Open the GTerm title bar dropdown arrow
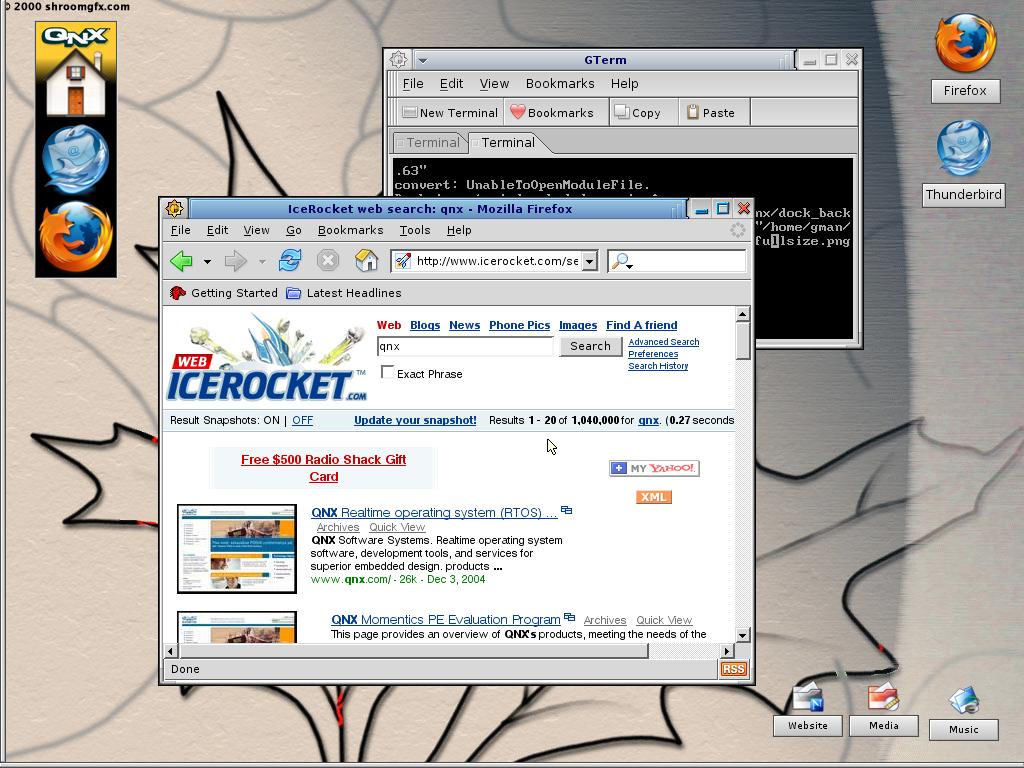1024x768 pixels. 423,60
